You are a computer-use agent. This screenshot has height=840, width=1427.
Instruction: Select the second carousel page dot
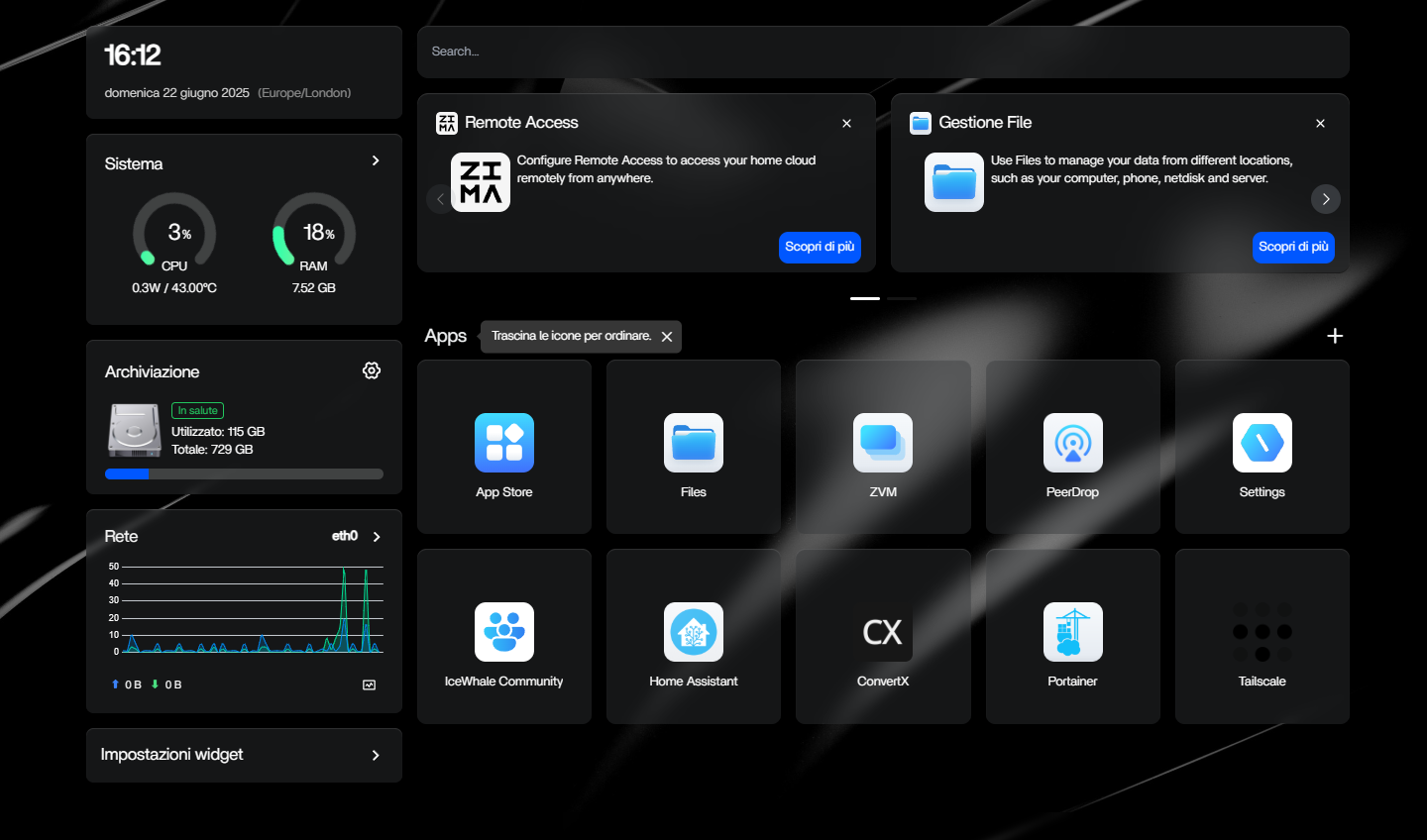902,298
